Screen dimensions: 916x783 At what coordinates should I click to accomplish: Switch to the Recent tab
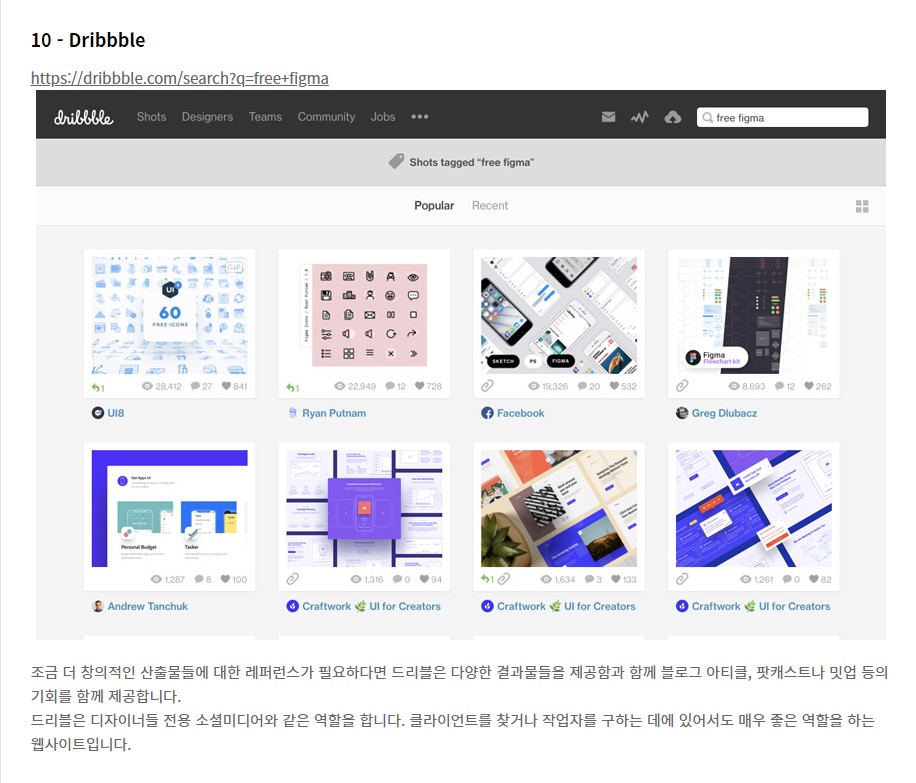click(x=490, y=206)
